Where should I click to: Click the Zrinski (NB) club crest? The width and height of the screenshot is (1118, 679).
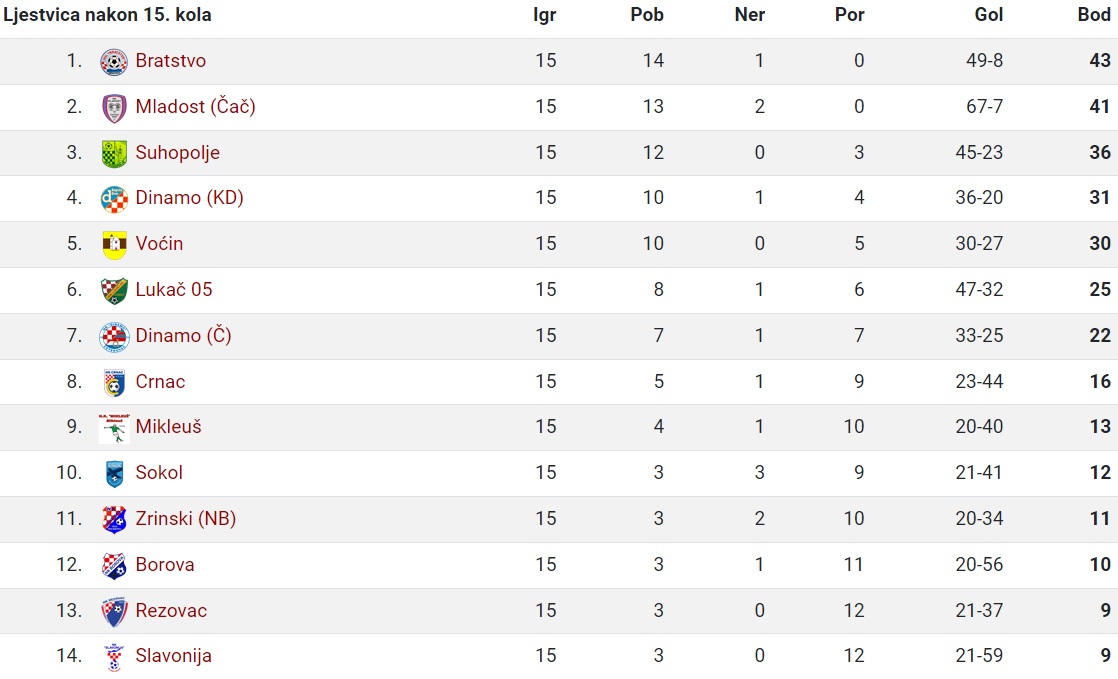pos(114,519)
